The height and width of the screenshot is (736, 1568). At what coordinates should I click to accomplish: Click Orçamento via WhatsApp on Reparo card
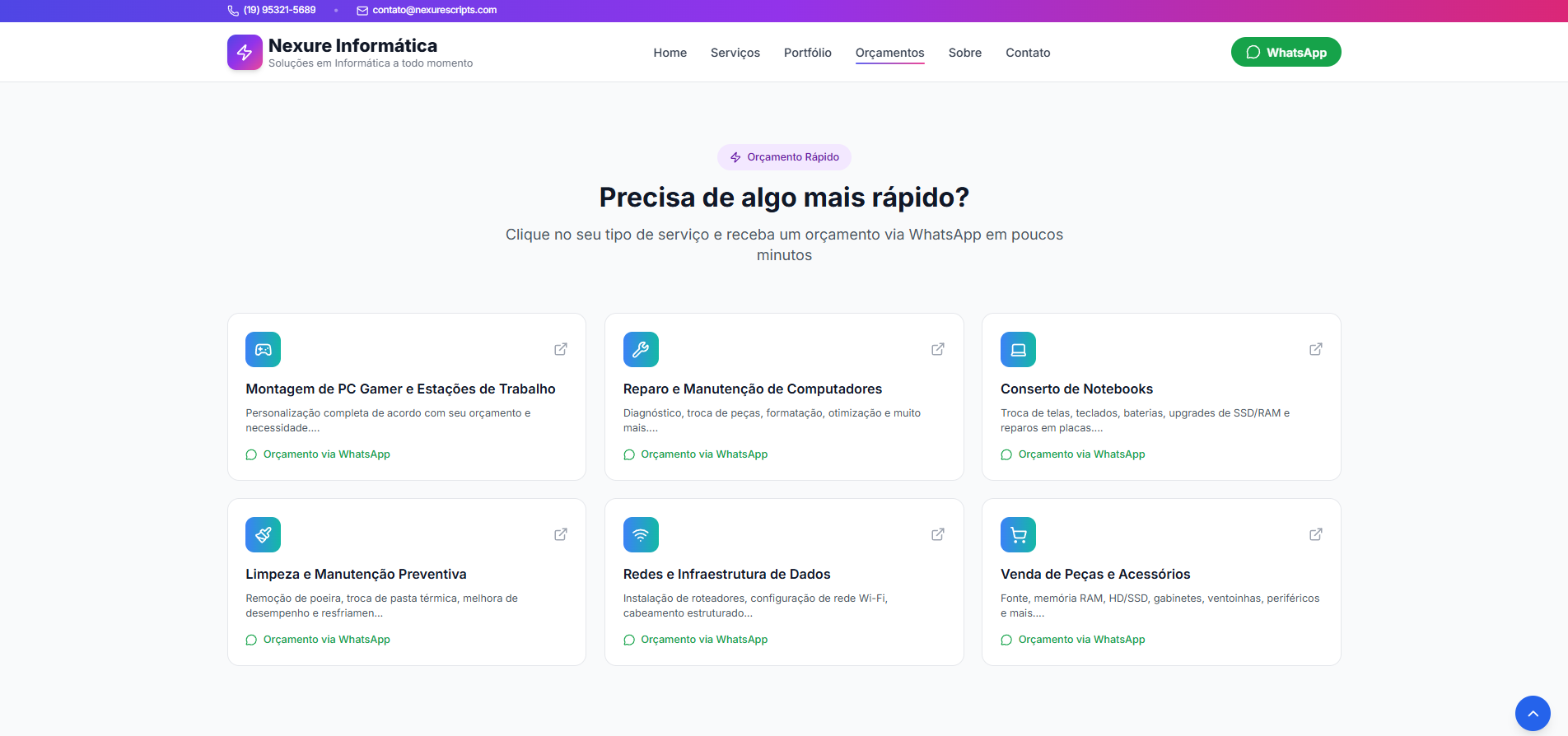pos(704,454)
